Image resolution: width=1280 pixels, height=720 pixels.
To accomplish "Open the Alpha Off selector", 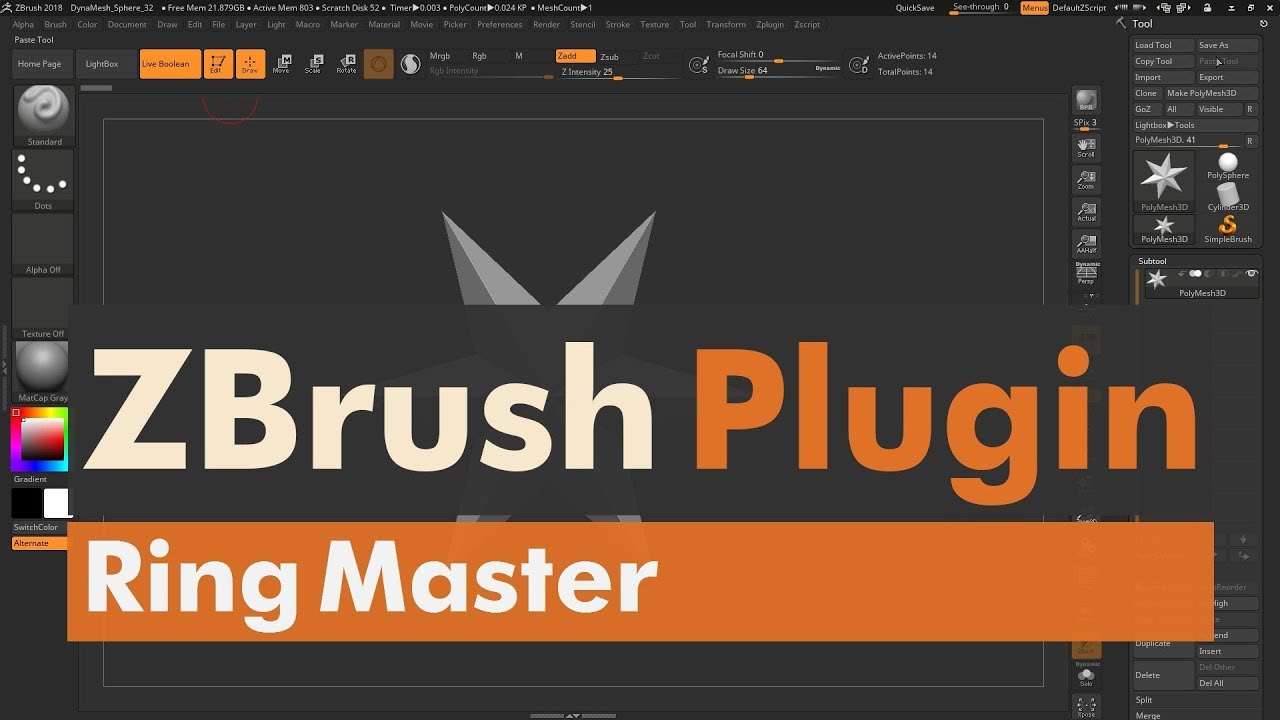I will 44,244.
